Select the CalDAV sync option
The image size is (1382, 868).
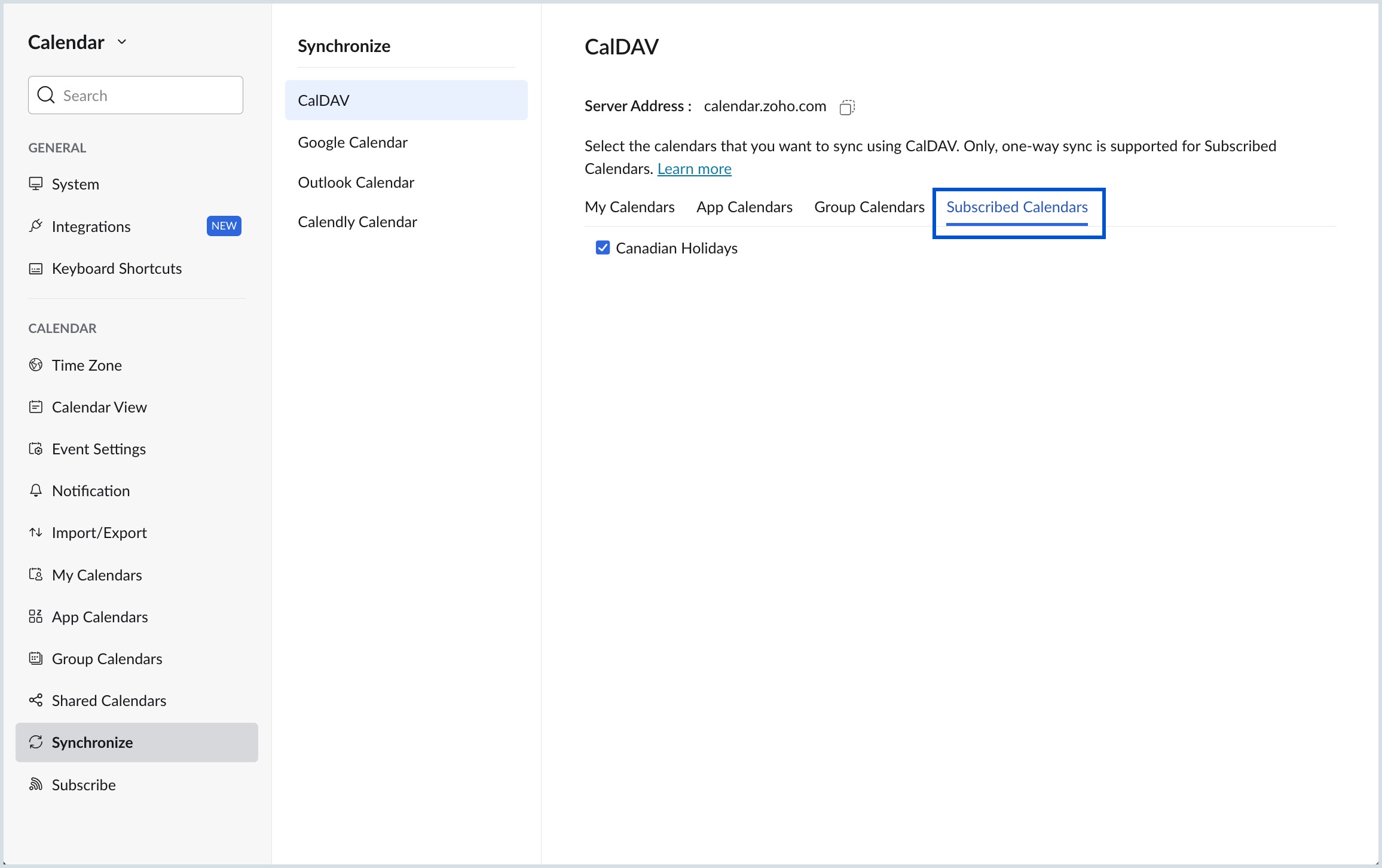(323, 100)
